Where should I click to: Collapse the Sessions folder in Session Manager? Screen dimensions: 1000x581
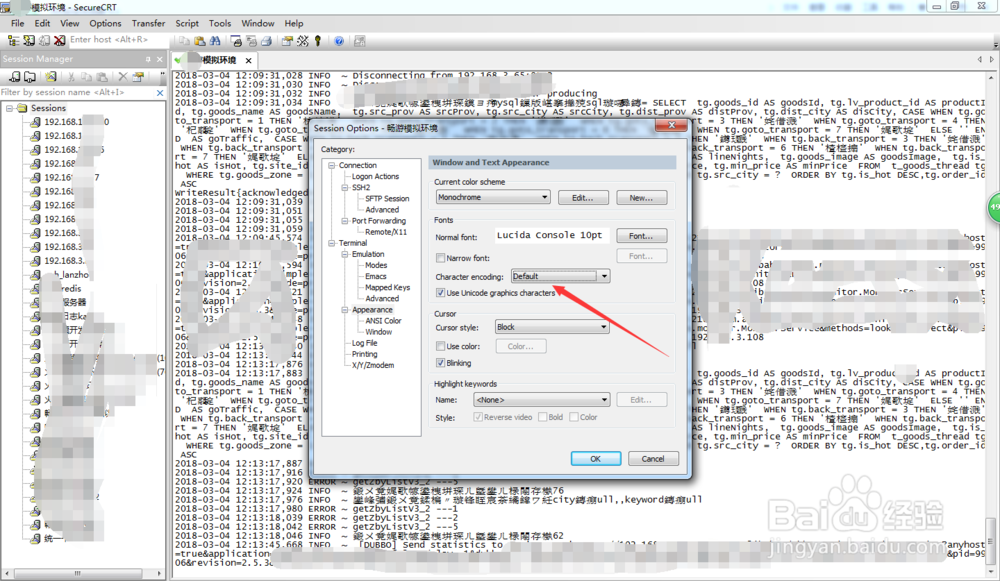10,108
